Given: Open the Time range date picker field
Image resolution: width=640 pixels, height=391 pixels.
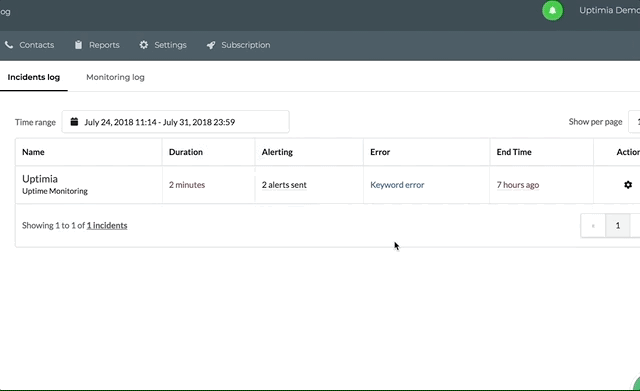Looking at the screenshot, I should click(x=176, y=122).
